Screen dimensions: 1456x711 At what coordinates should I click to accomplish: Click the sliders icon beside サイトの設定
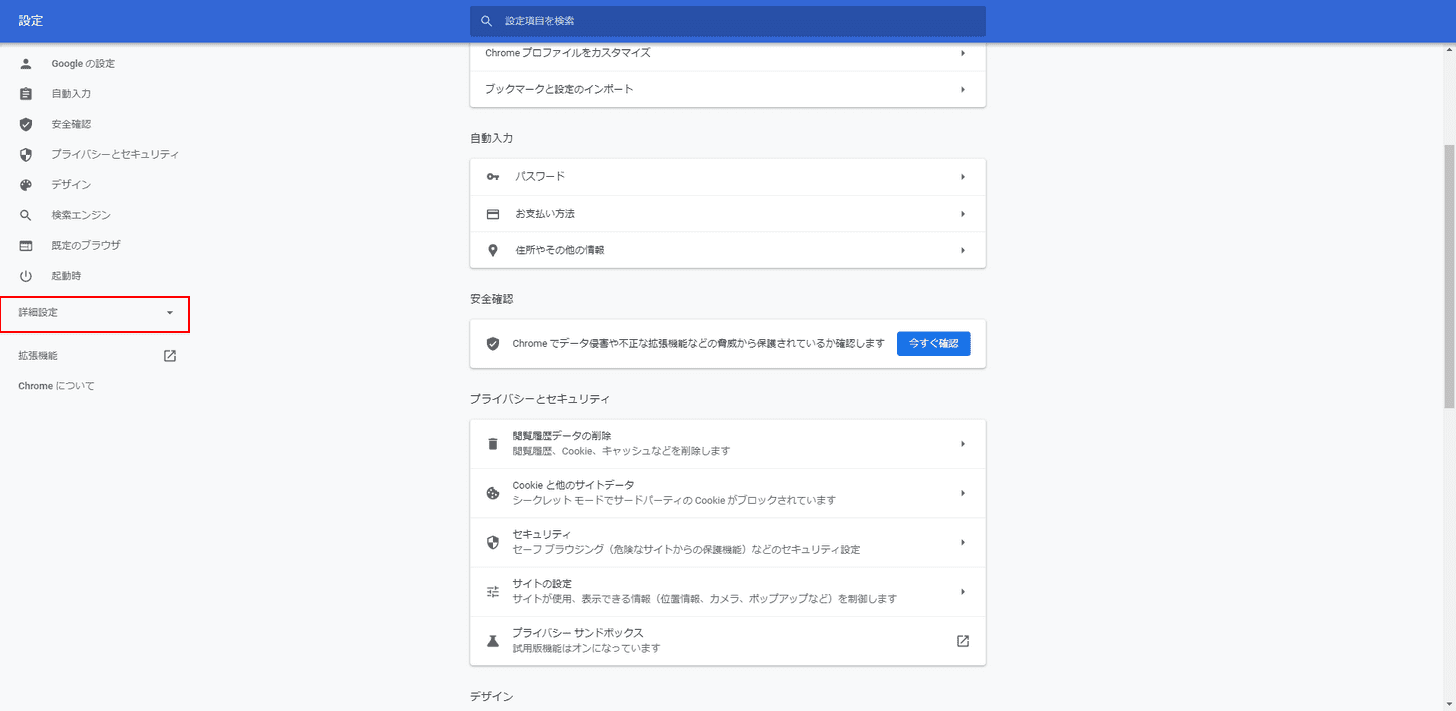(493, 592)
